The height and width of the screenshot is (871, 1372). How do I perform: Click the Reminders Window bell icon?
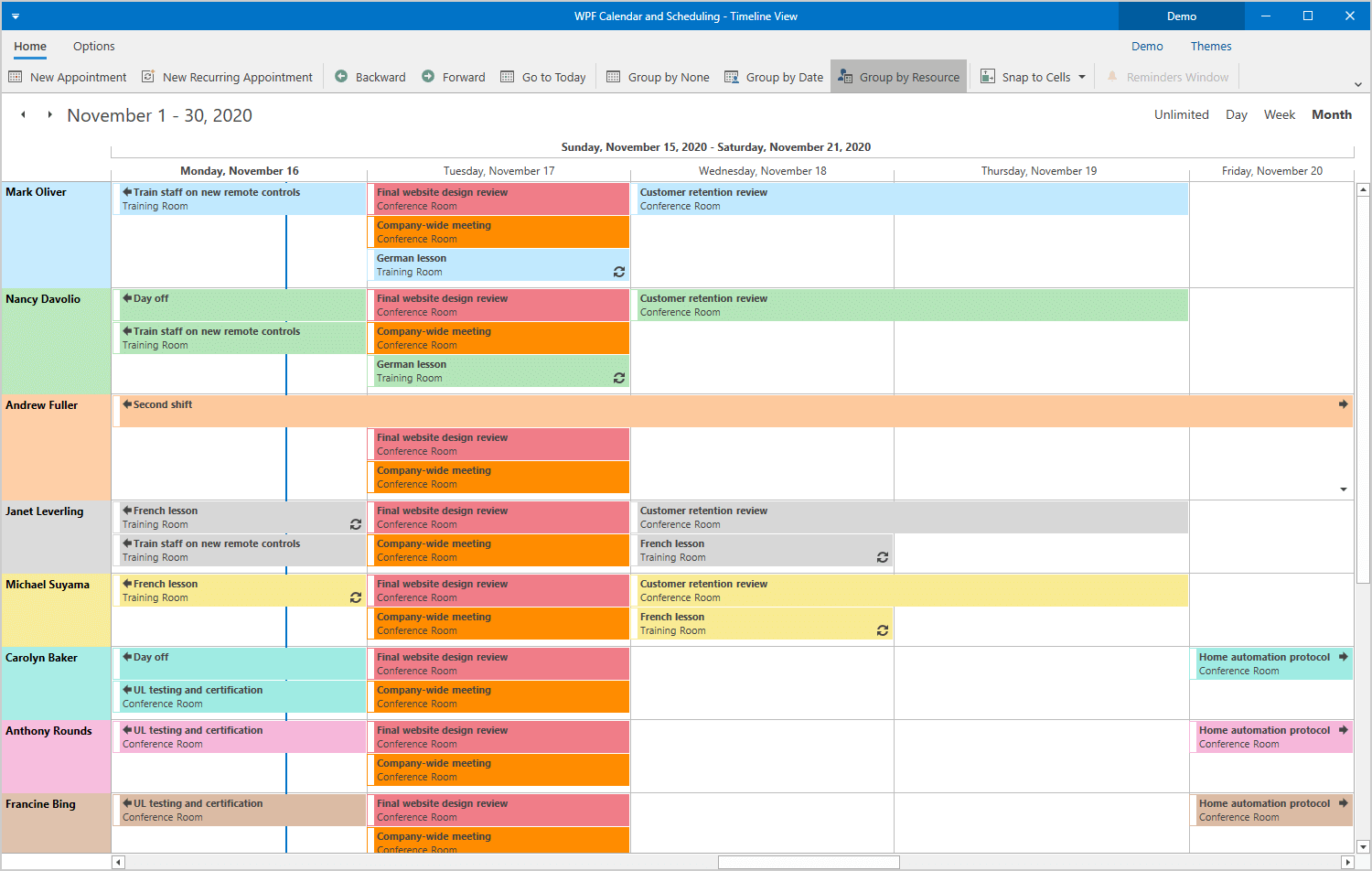coord(1112,77)
